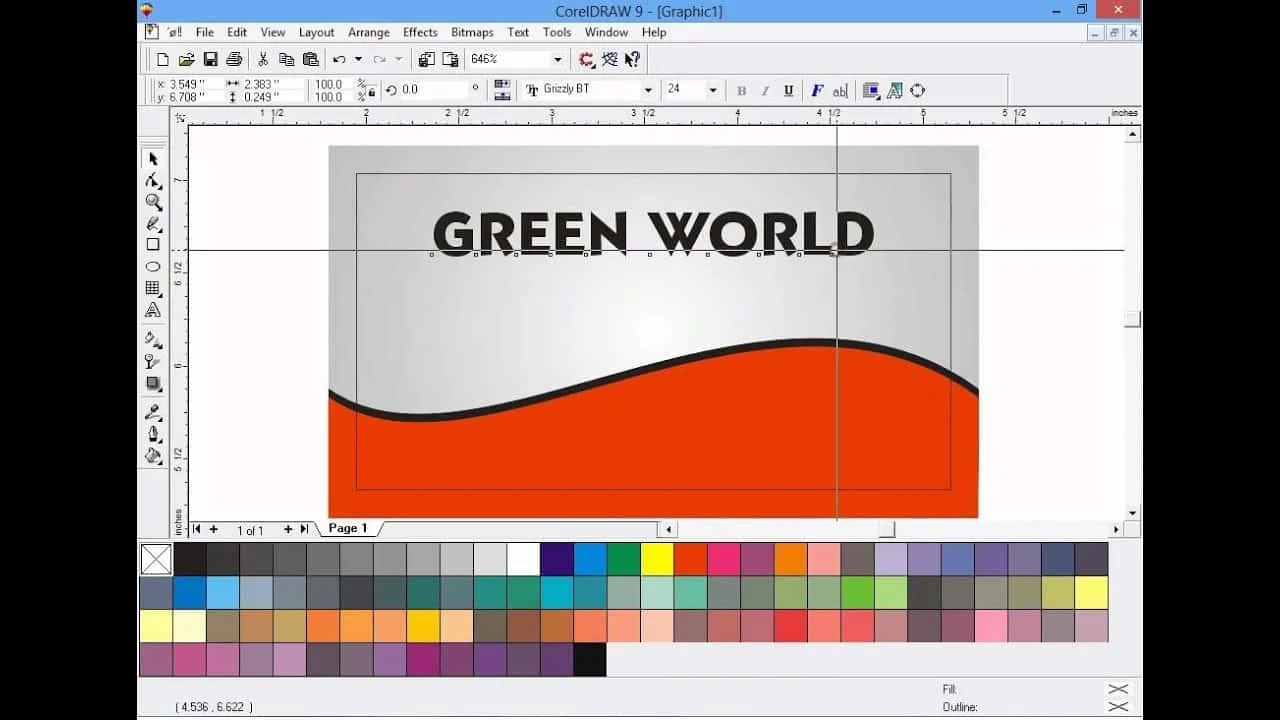This screenshot has height=720, width=1280.
Task: Open Format Text dialog (F icon)
Action: pos(817,90)
